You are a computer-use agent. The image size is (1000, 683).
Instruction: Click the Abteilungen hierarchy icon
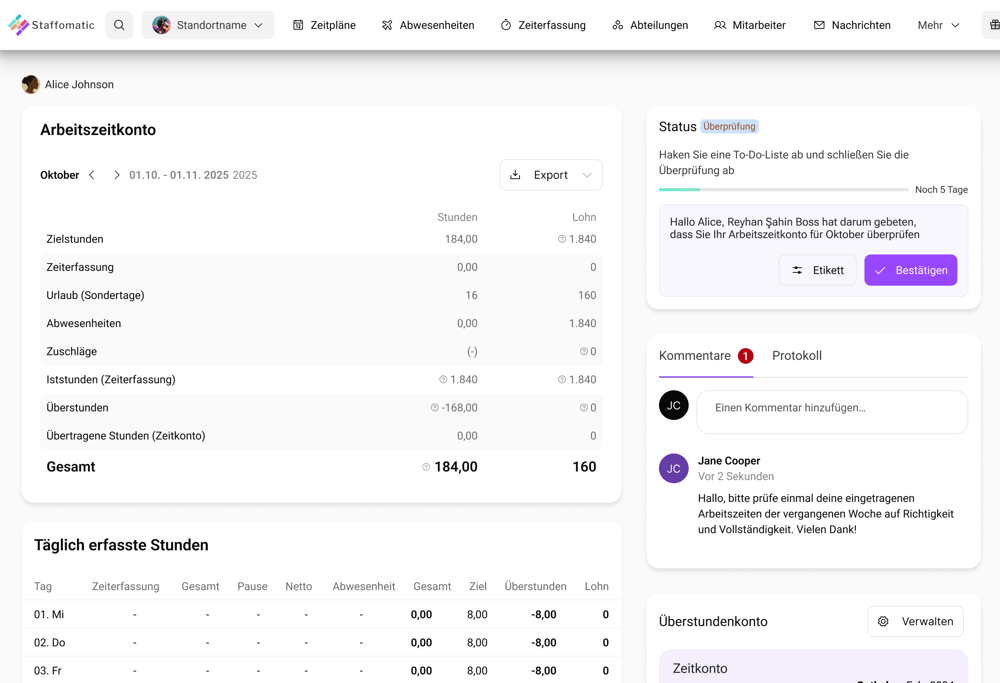(618, 24)
